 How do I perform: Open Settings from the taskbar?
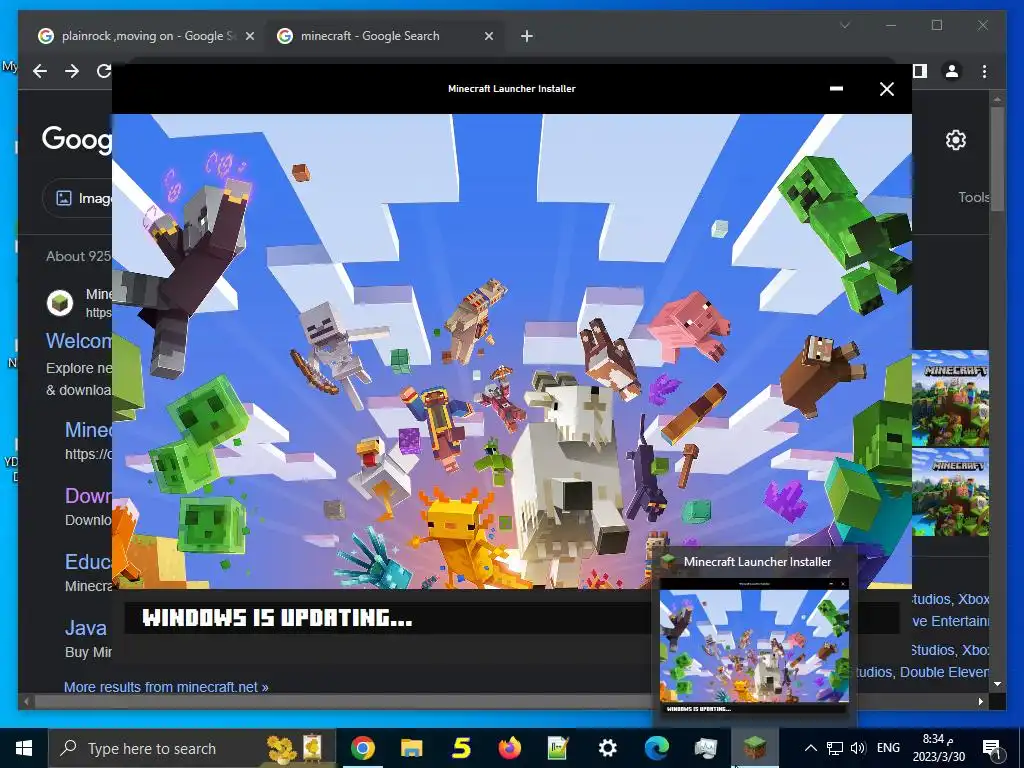(x=607, y=748)
